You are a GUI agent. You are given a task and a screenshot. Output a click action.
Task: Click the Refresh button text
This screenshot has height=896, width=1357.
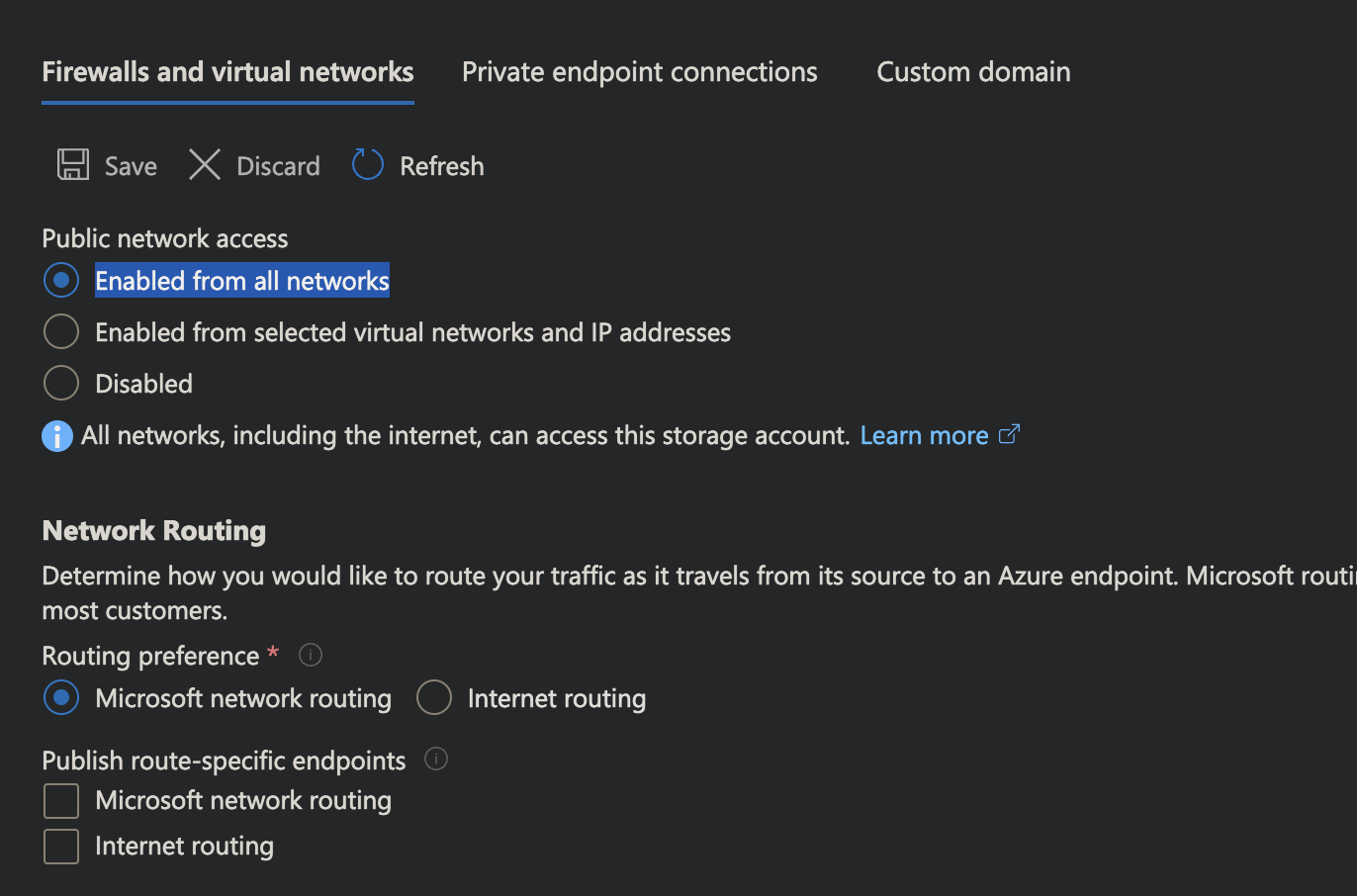click(441, 166)
